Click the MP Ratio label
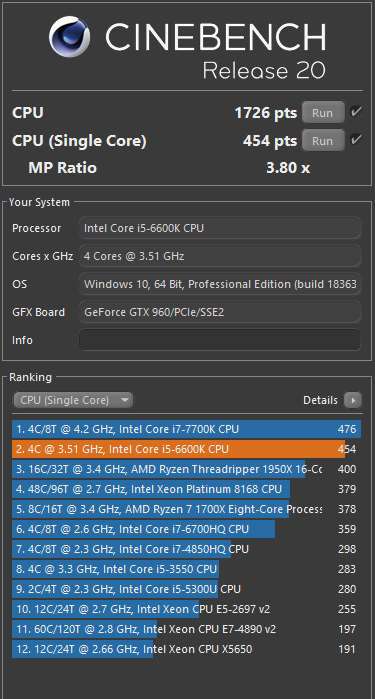 [62, 168]
